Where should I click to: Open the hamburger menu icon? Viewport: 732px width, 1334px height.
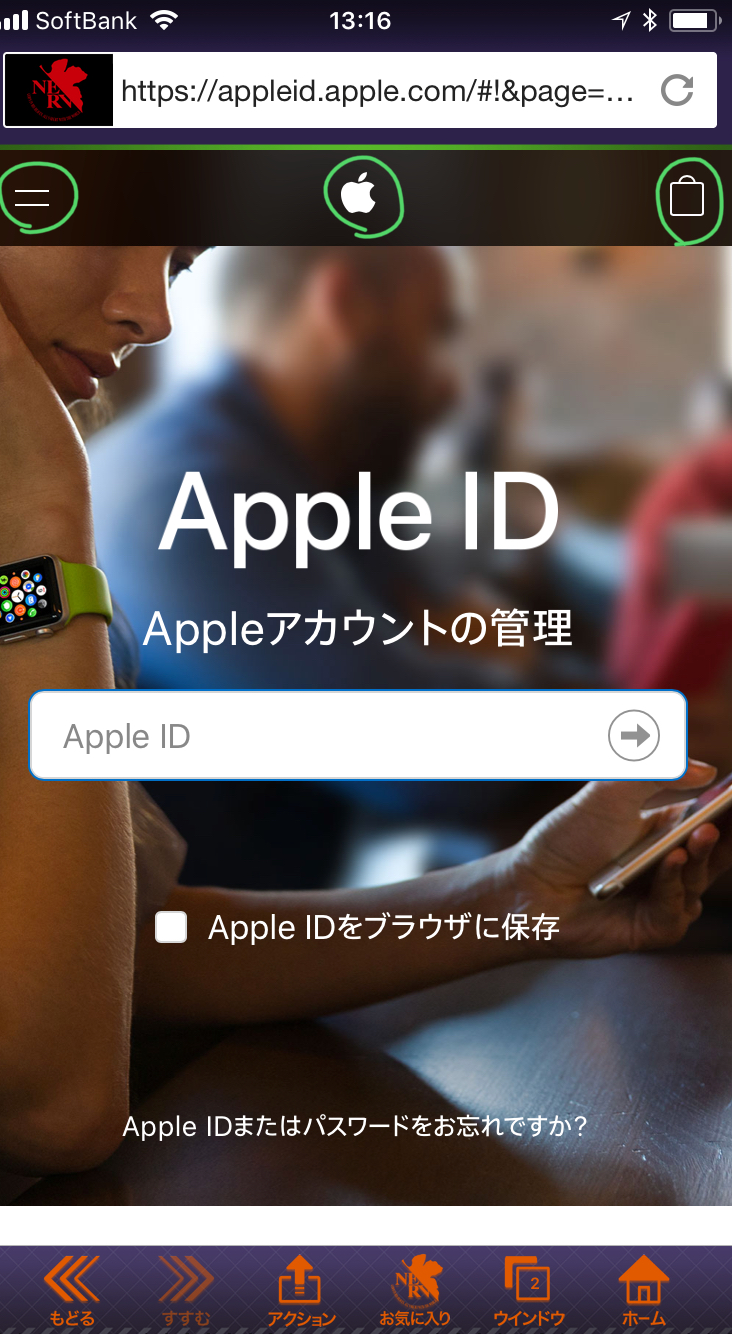pyautogui.click(x=32, y=197)
